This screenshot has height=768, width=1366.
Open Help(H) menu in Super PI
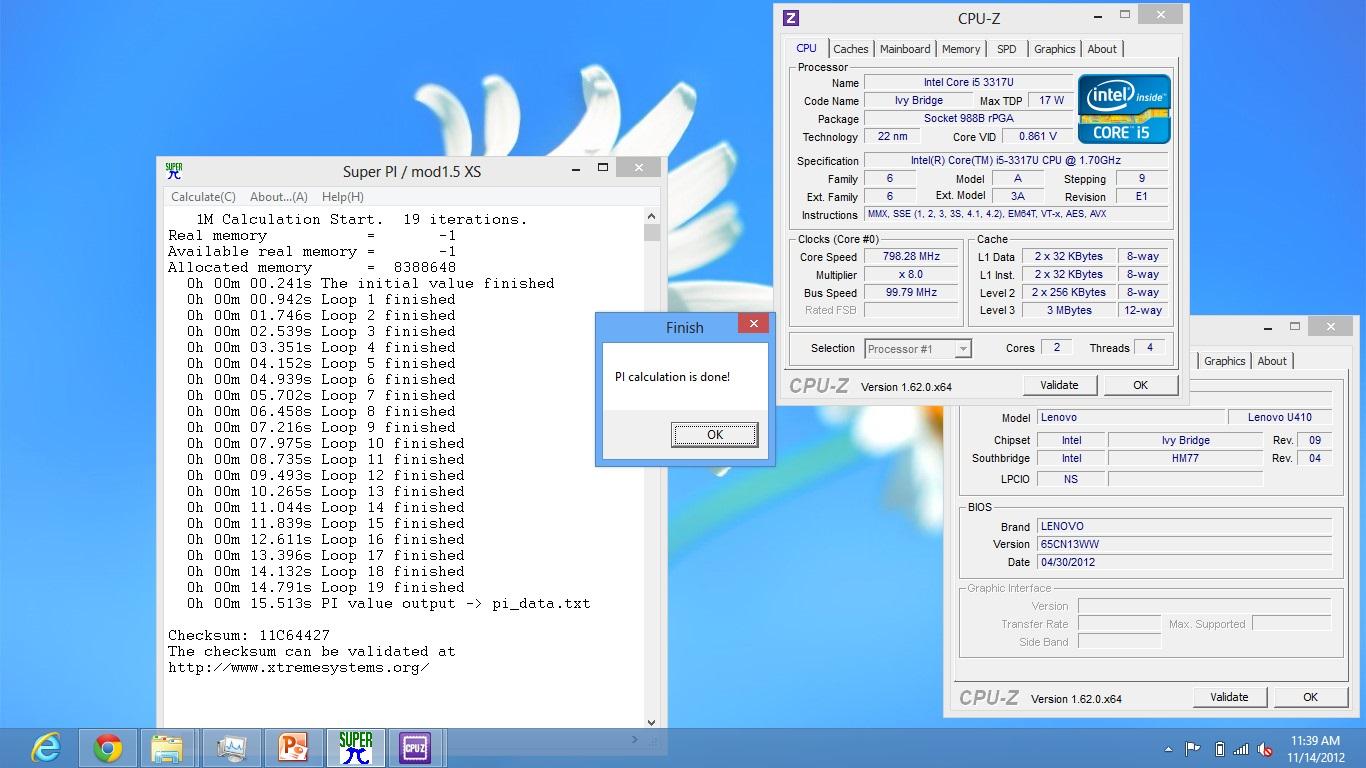coord(343,197)
